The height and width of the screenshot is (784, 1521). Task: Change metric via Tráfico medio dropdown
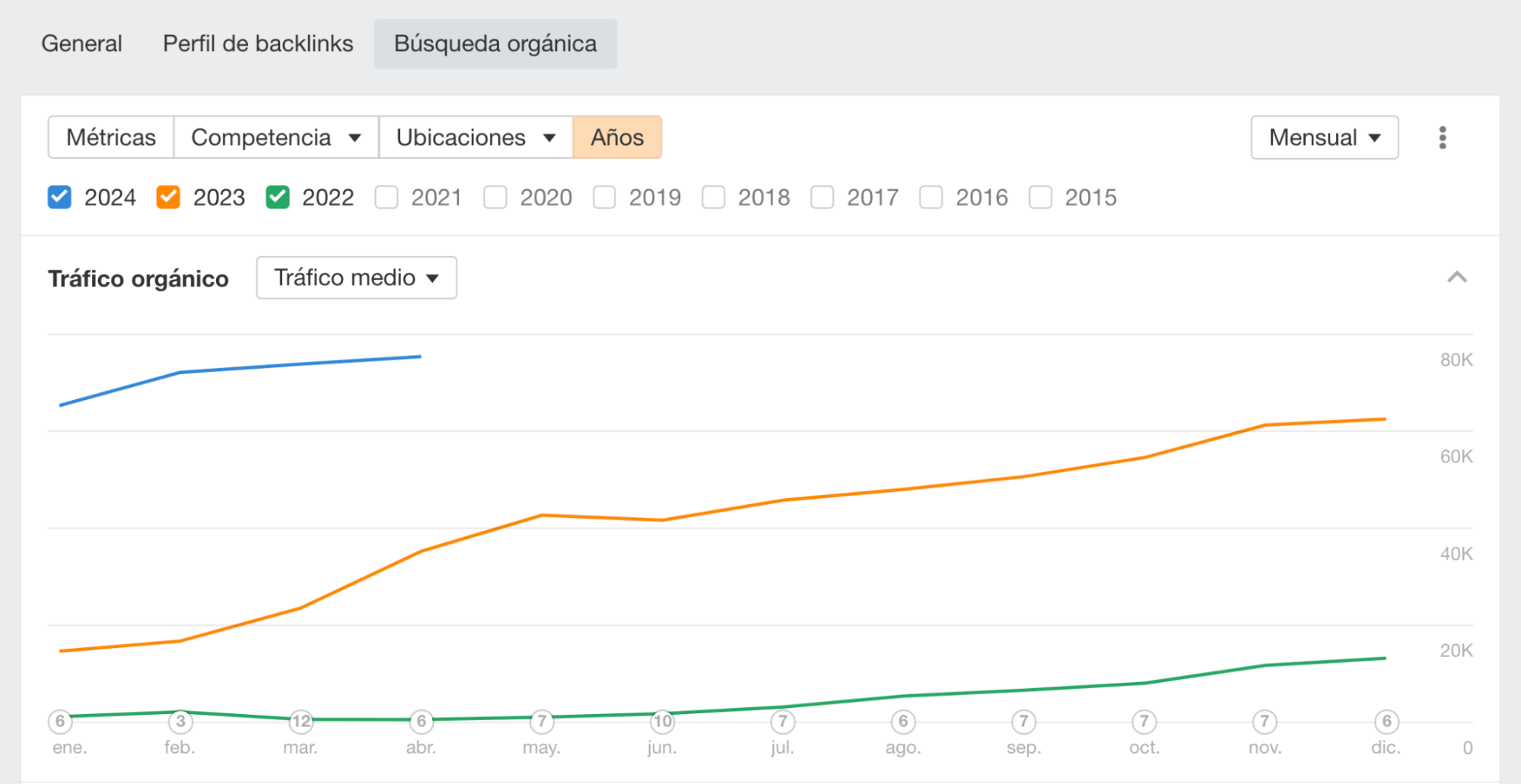tap(355, 278)
